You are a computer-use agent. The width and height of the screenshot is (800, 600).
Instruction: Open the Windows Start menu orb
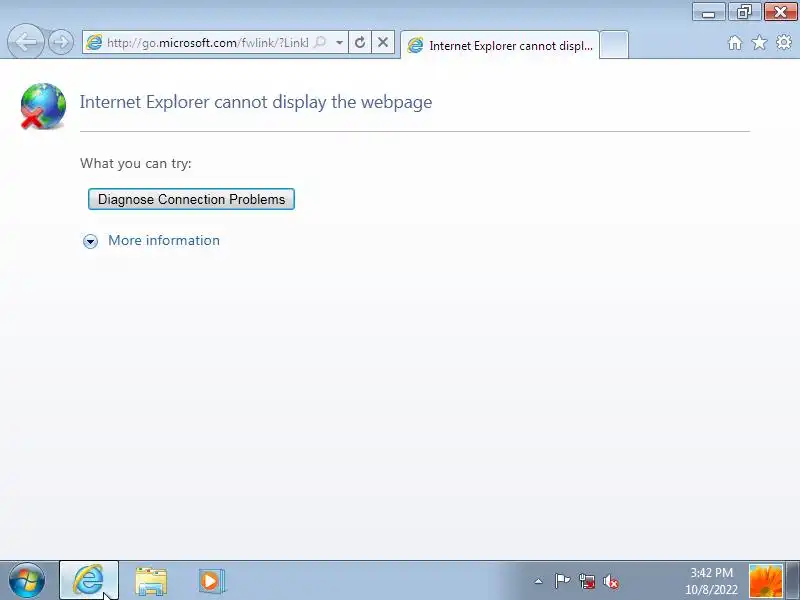[27, 580]
